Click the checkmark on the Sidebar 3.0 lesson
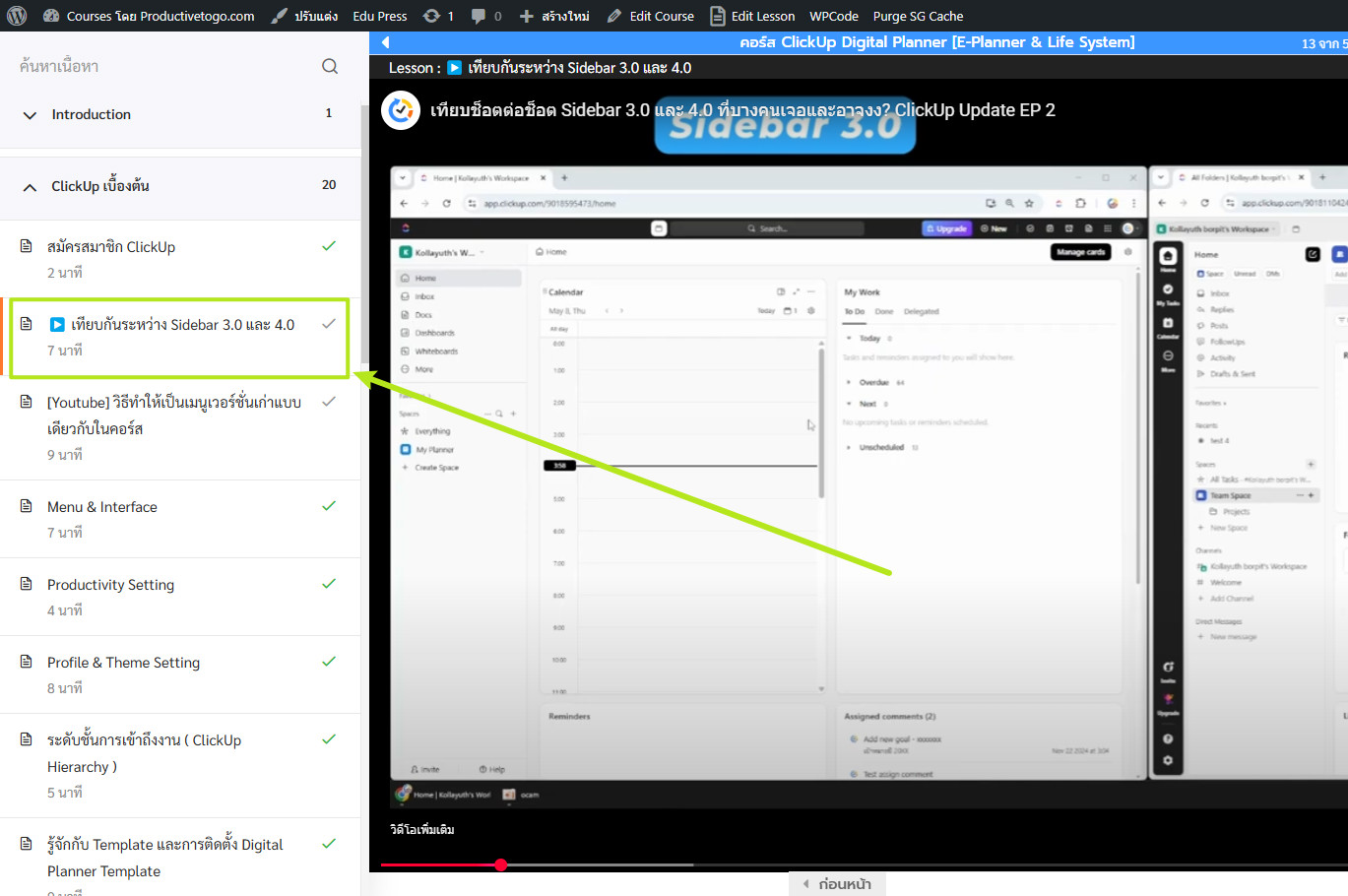Image resolution: width=1348 pixels, height=896 pixels. (x=329, y=324)
